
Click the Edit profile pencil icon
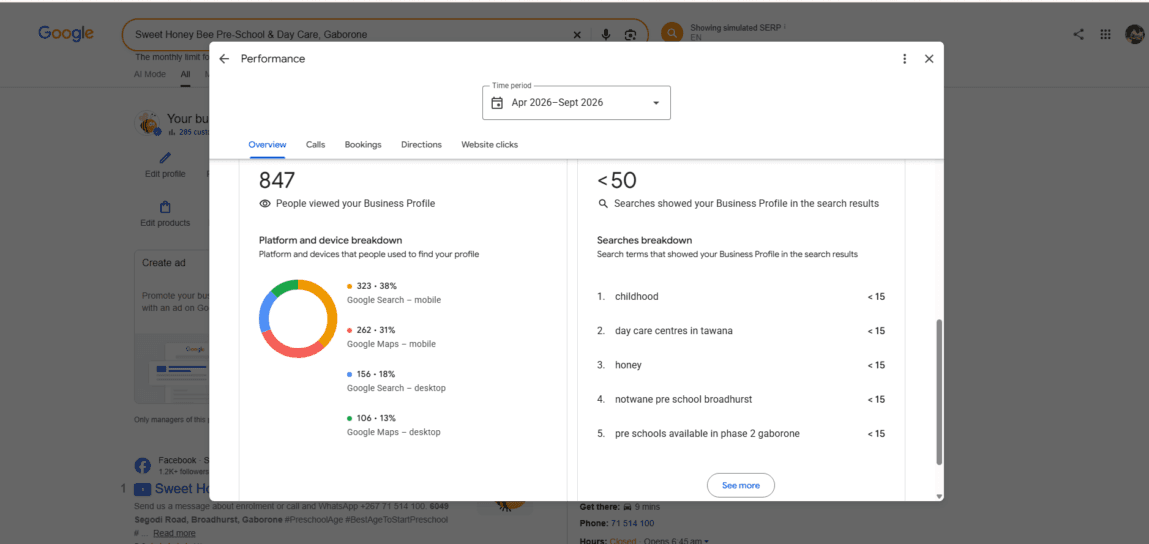tap(166, 158)
